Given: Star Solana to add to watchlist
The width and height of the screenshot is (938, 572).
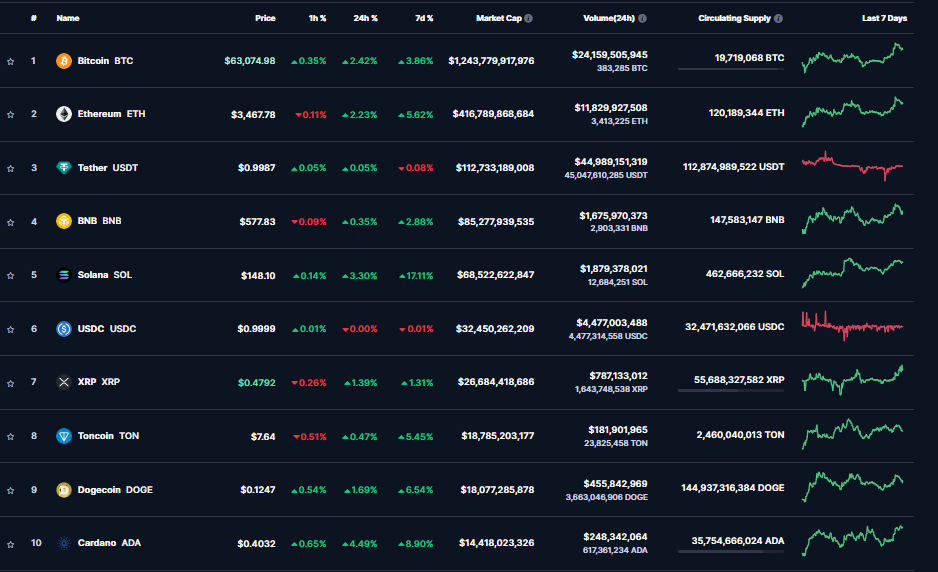Looking at the screenshot, I should pos(11,275).
